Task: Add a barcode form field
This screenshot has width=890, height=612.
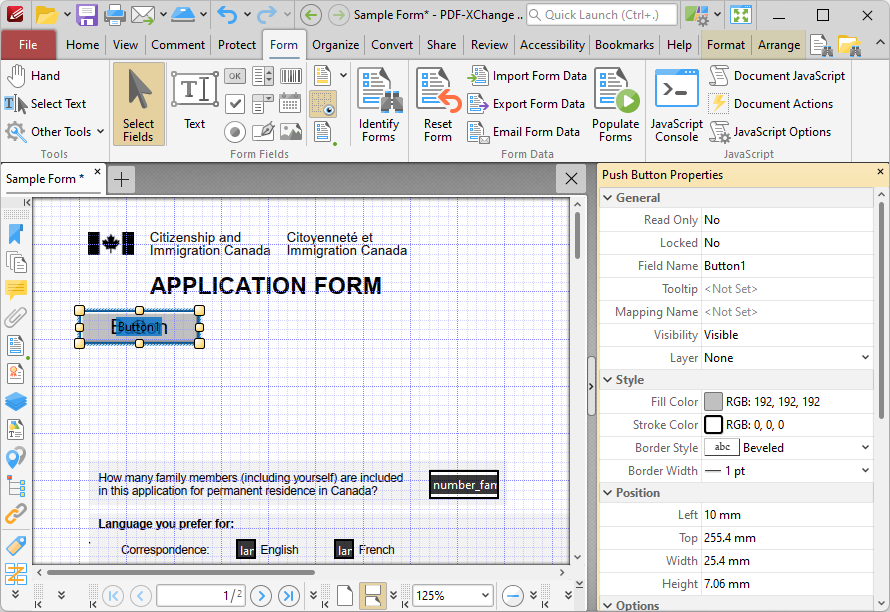Action: coord(291,76)
